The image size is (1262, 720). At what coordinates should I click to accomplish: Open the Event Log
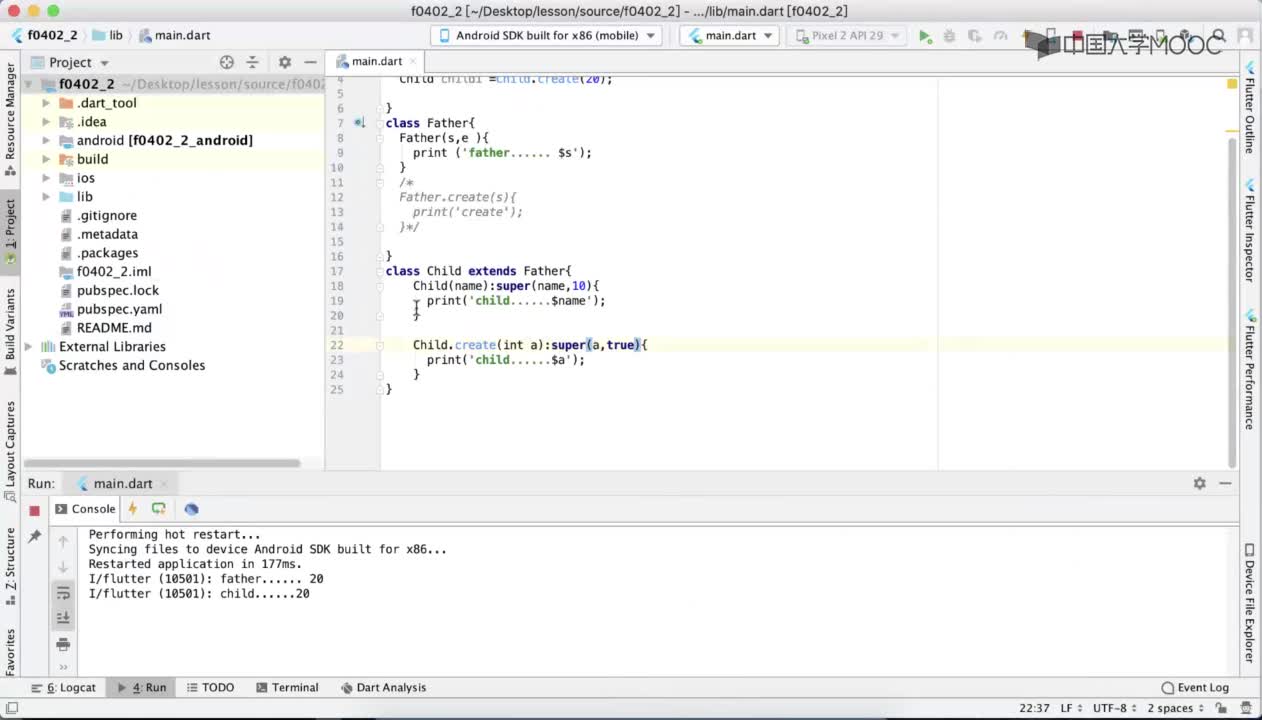click(x=1195, y=688)
